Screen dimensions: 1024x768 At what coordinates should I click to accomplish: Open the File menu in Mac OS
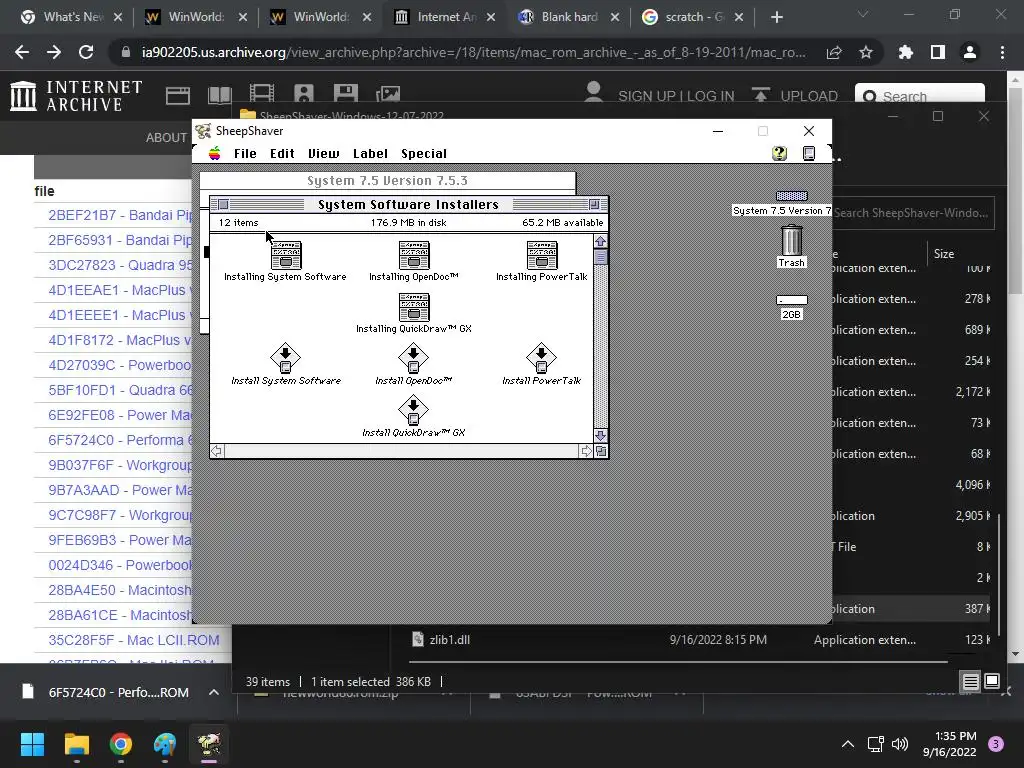[245, 153]
